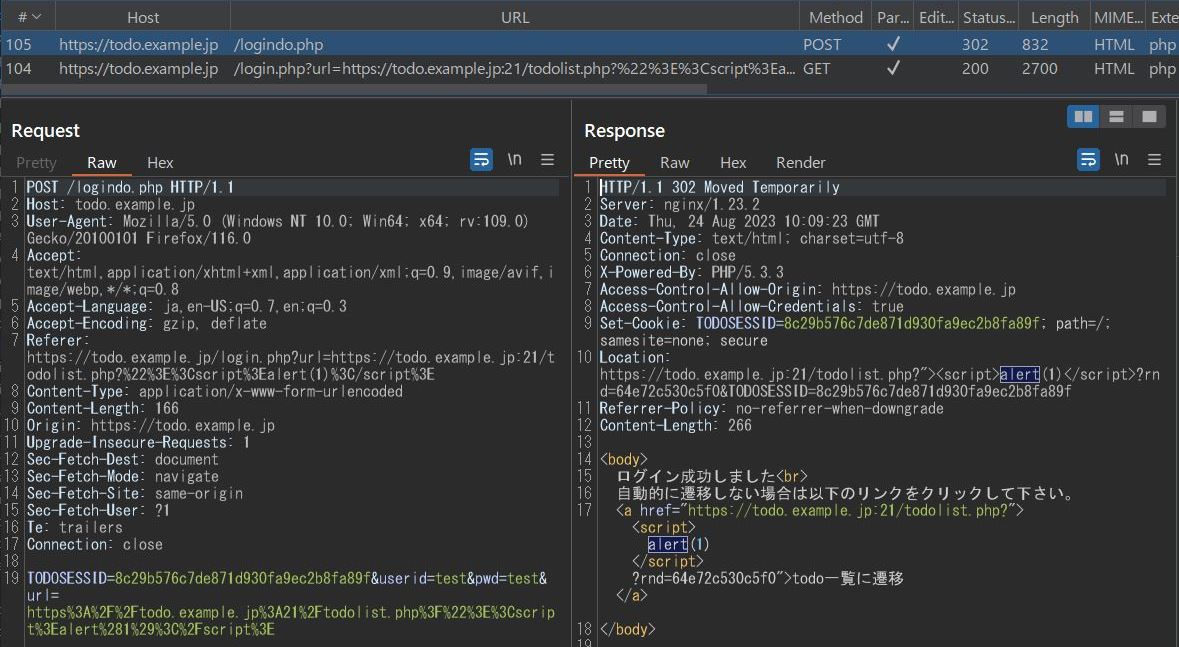This screenshot has height=647, width=1179.
Task: Click the highlighted alert in Location header
Action: [1020, 374]
